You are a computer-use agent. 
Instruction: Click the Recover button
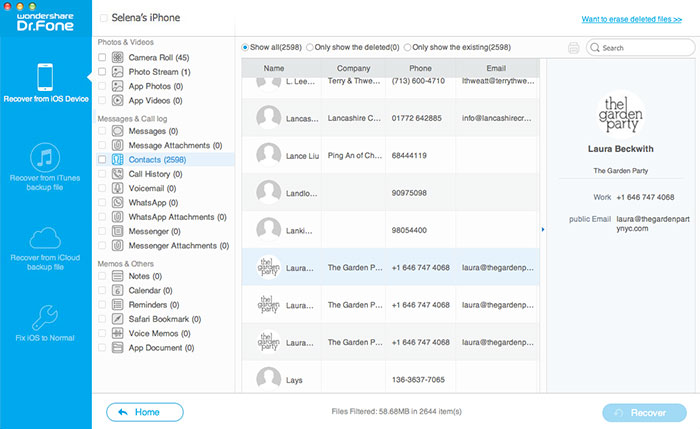pos(644,413)
